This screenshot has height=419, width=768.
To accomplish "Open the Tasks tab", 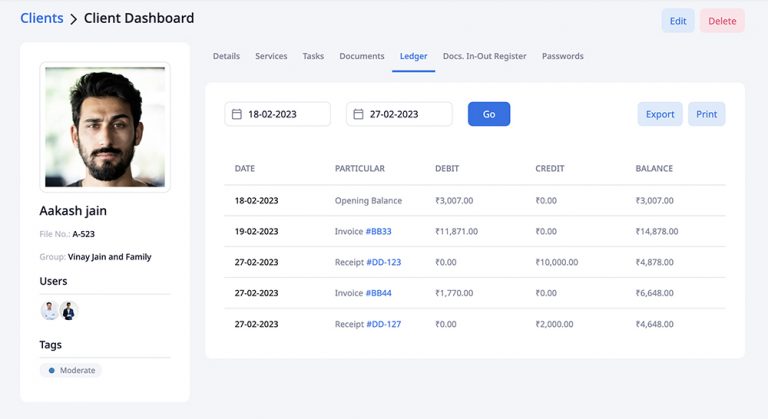I will click(x=313, y=57).
